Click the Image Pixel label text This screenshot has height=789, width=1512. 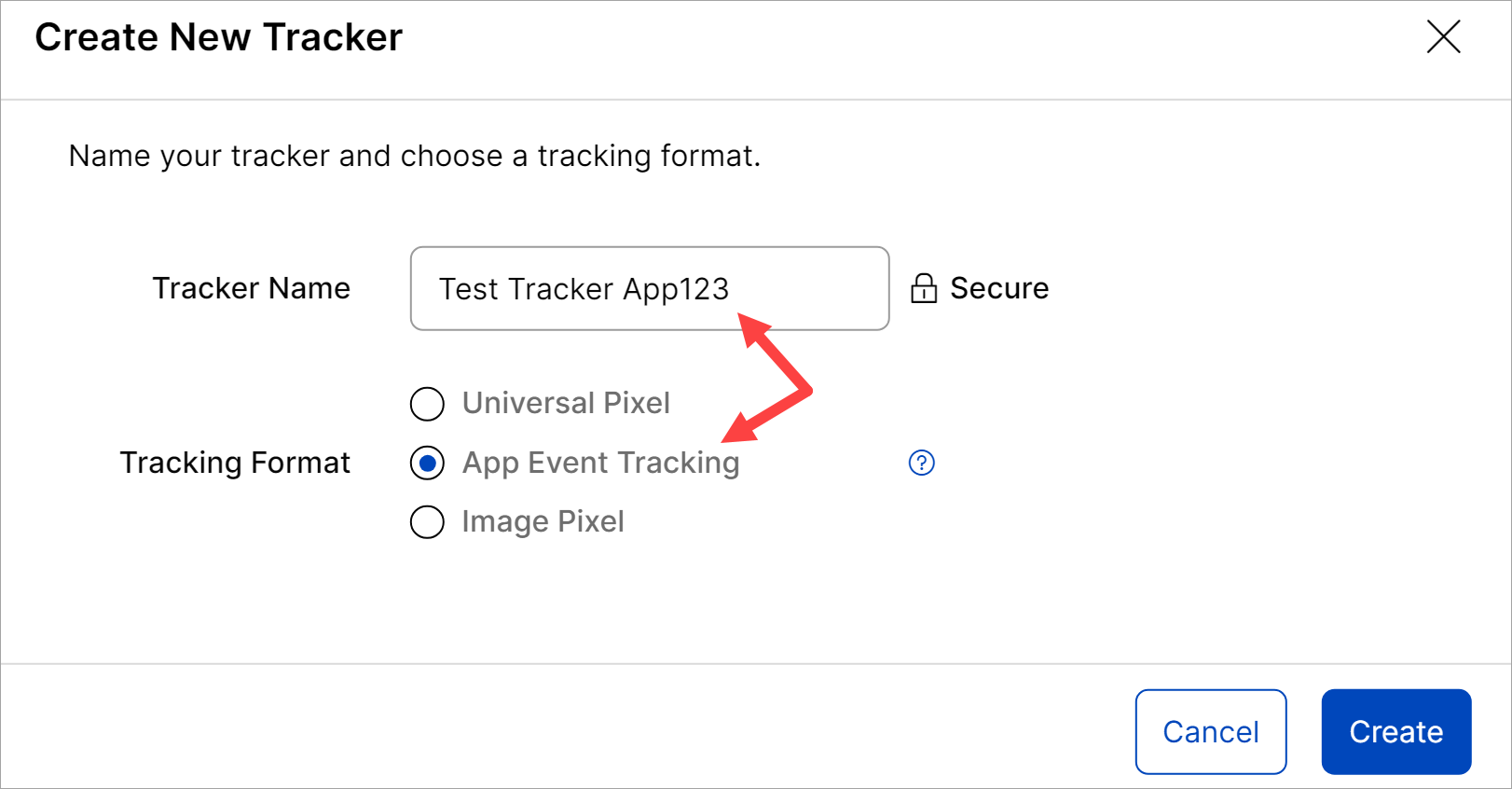tap(543, 521)
